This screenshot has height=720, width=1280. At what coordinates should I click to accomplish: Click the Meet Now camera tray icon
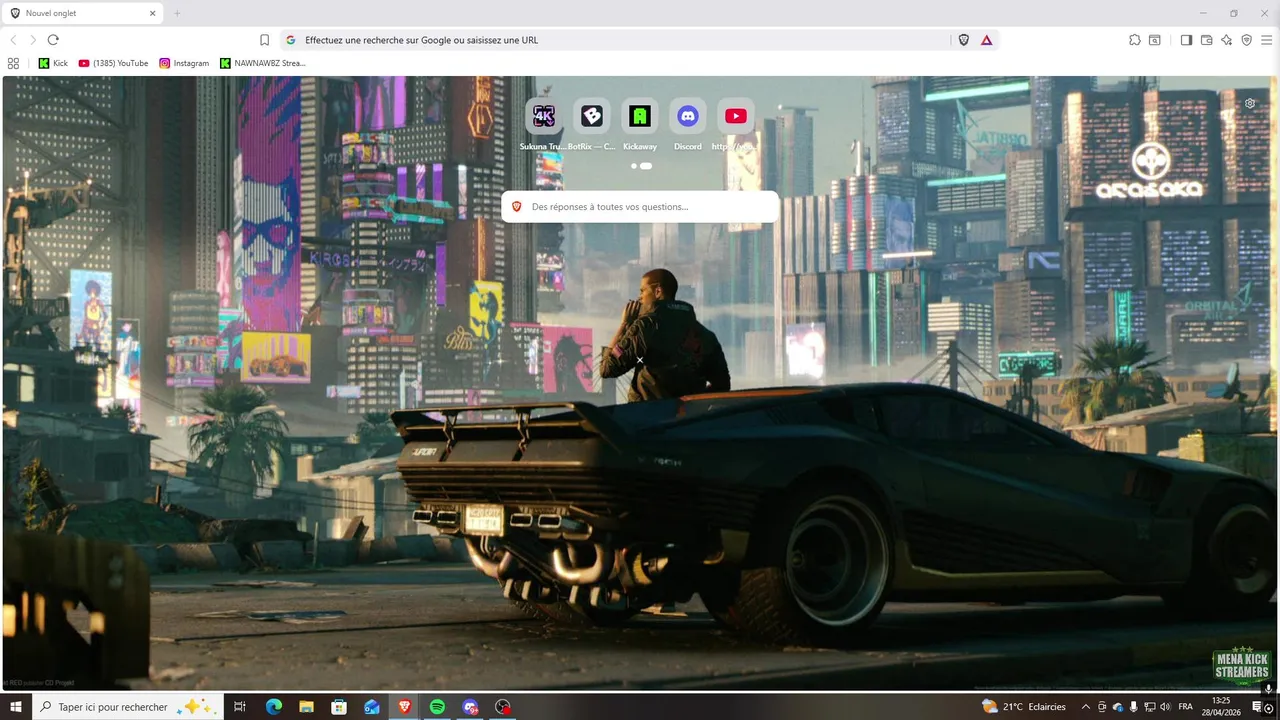coord(1103,707)
